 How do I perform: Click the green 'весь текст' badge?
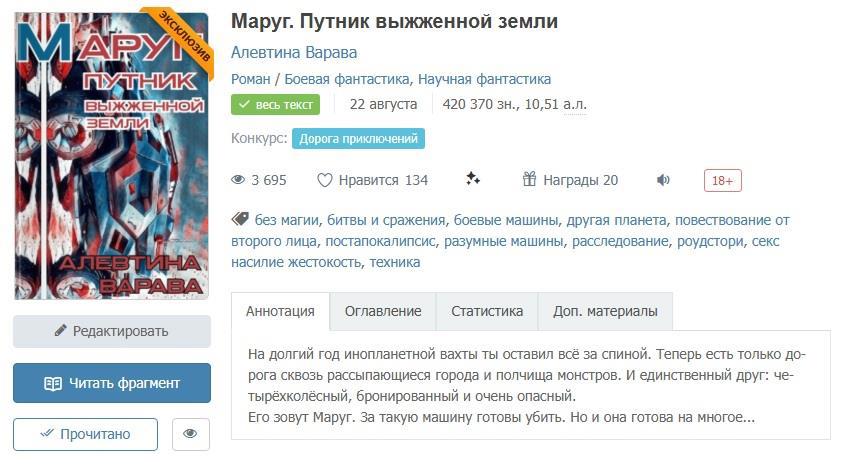(275, 104)
